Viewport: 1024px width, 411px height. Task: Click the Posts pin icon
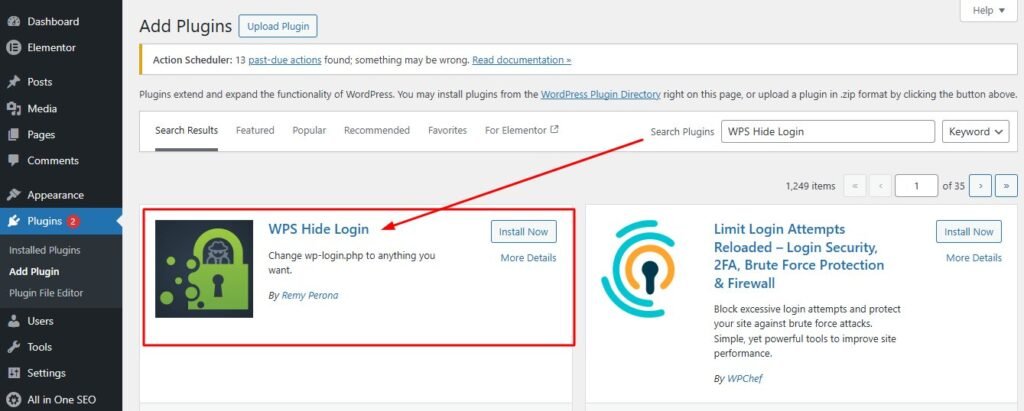pos(13,82)
